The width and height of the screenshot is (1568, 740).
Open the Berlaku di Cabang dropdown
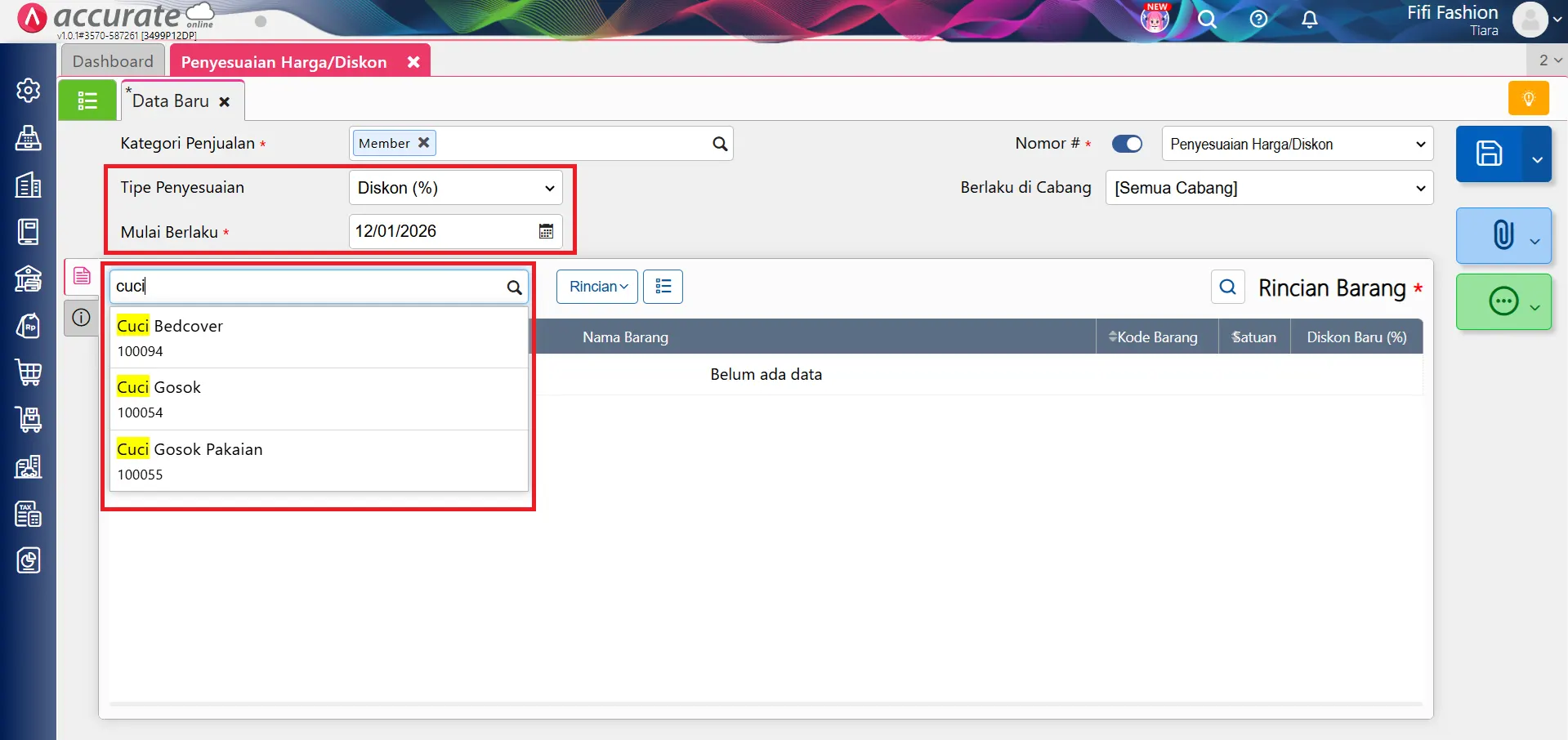(x=1268, y=188)
